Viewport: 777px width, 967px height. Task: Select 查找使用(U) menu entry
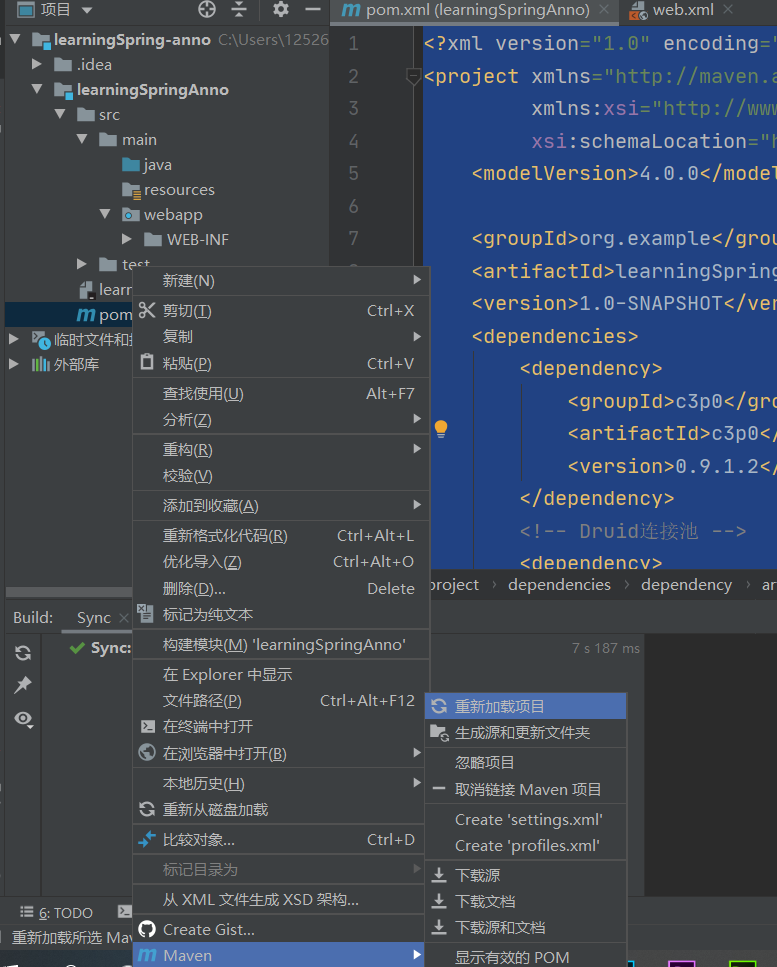[281, 393]
